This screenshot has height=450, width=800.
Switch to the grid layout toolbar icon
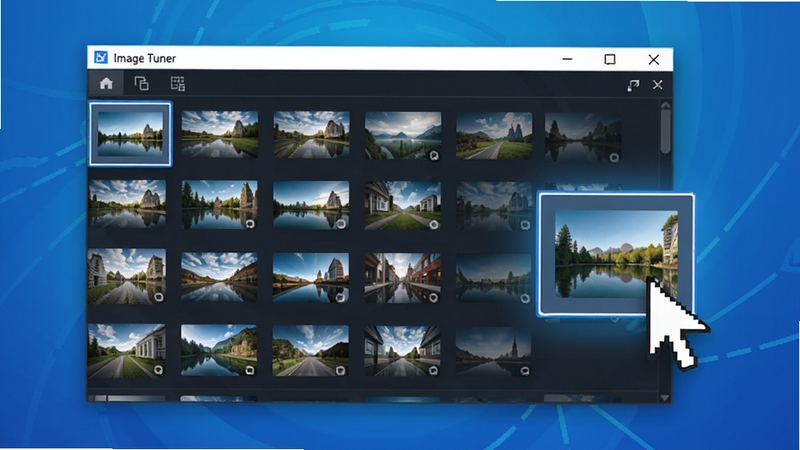point(178,84)
